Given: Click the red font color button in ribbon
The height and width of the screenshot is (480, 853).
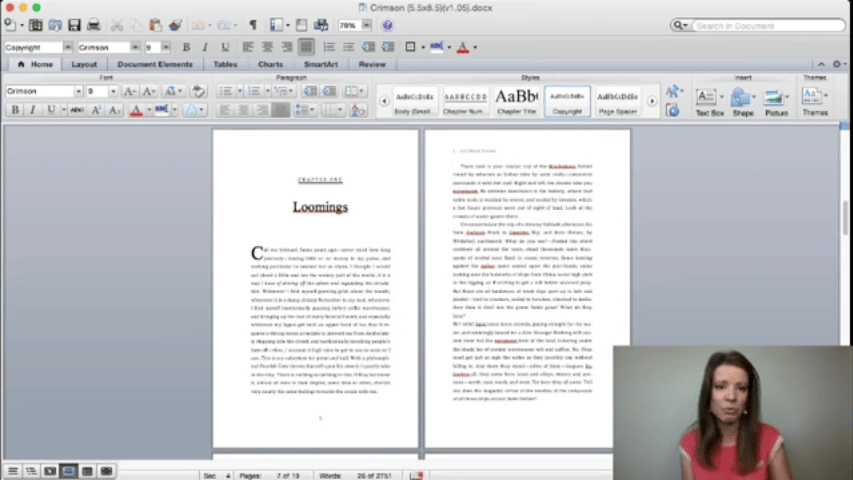Looking at the screenshot, I should (136, 110).
